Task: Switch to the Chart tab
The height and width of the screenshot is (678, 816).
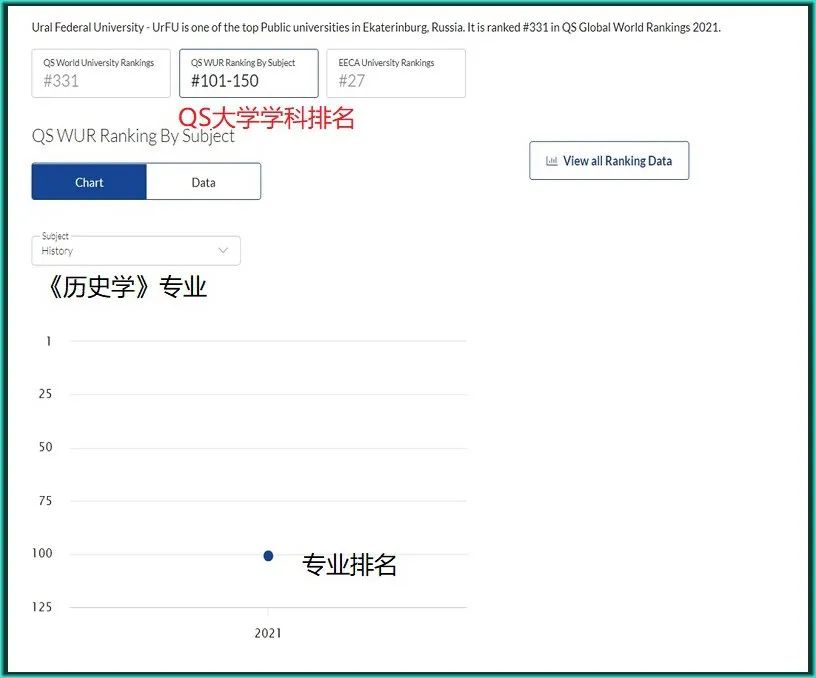Action: click(89, 182)
